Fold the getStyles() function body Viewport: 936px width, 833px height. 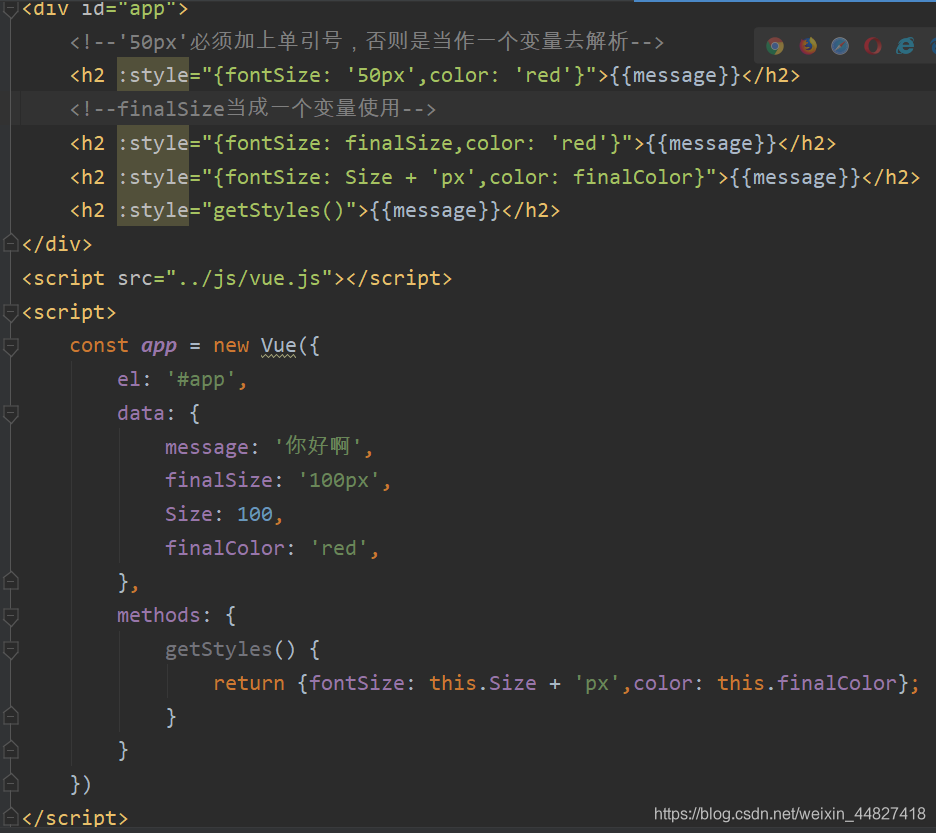pyautogui.click(x=11, y=649)
